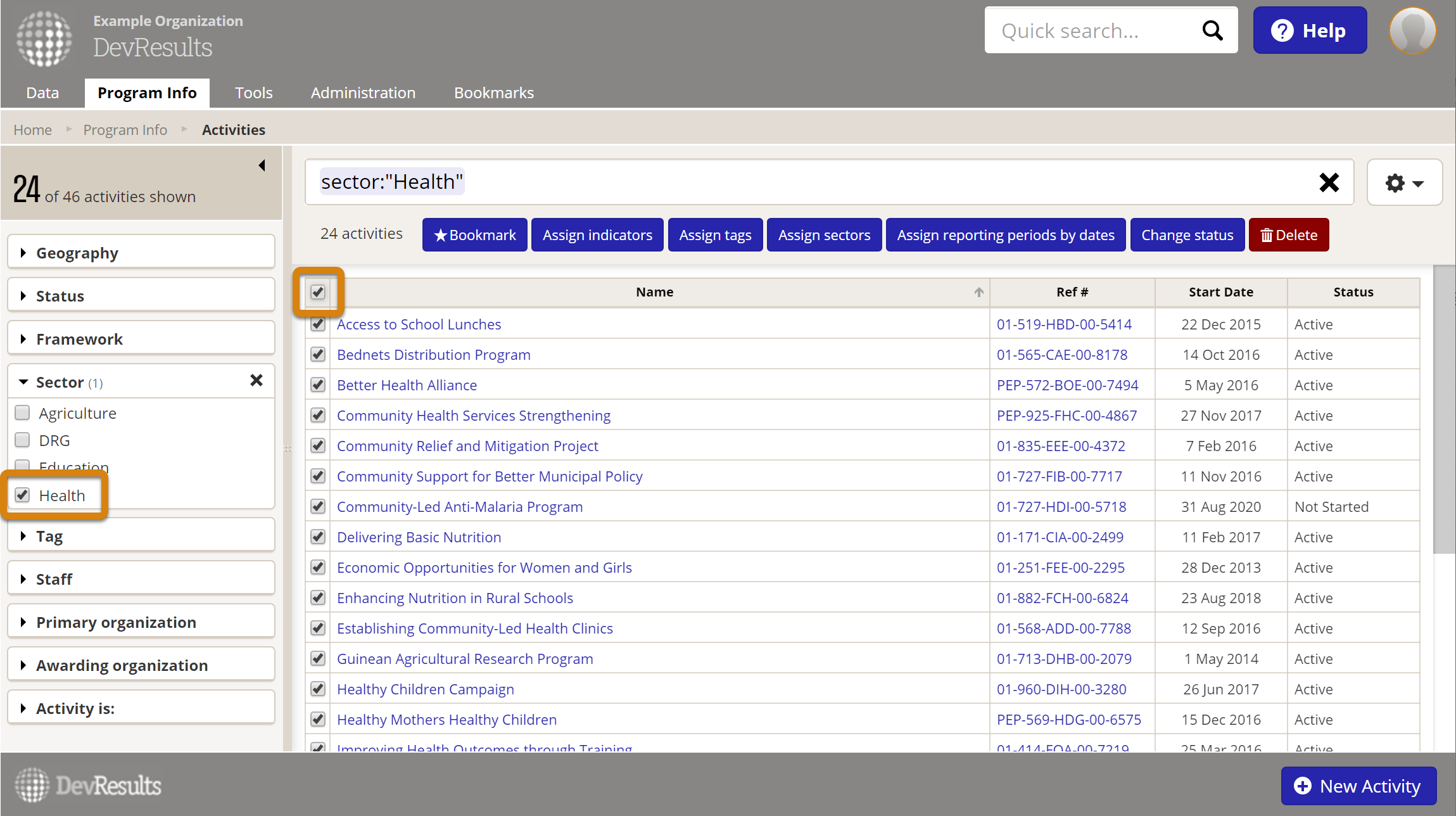Image resolution: width=1456 pixels, height=816 pixels.
Task: Switch to the Administration tab
Action: (x=363, y=93)
